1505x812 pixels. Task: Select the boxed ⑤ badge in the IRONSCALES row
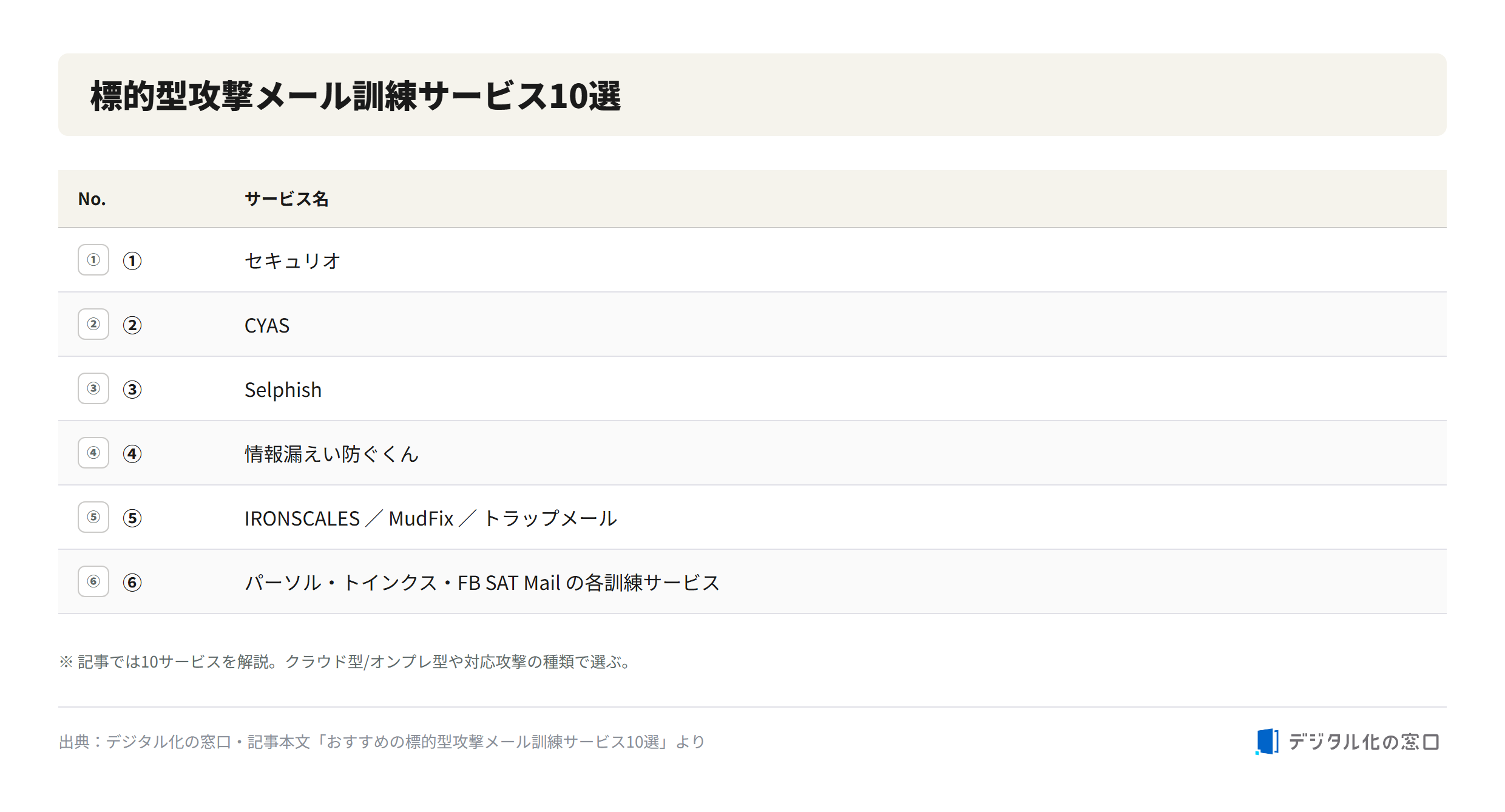pyautogui.click(x=93, y=517)
